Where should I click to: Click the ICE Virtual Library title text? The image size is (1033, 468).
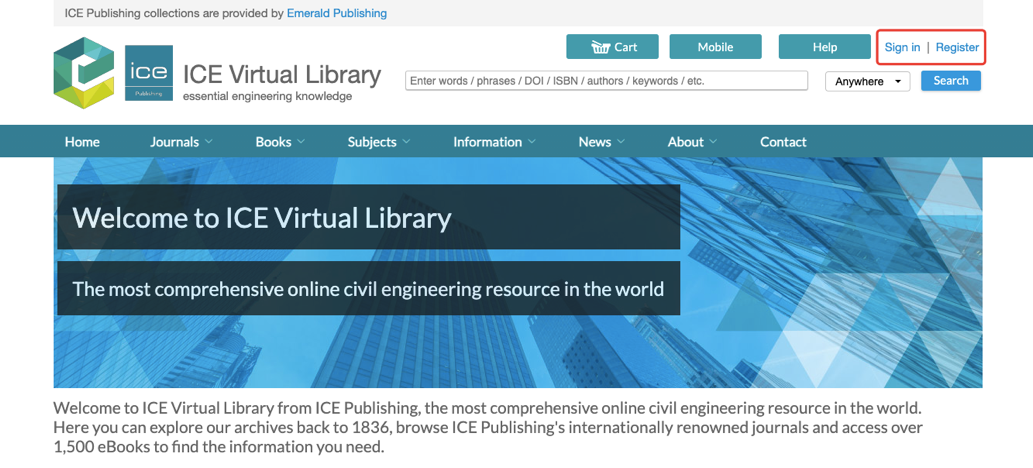(x=281, y=75)
